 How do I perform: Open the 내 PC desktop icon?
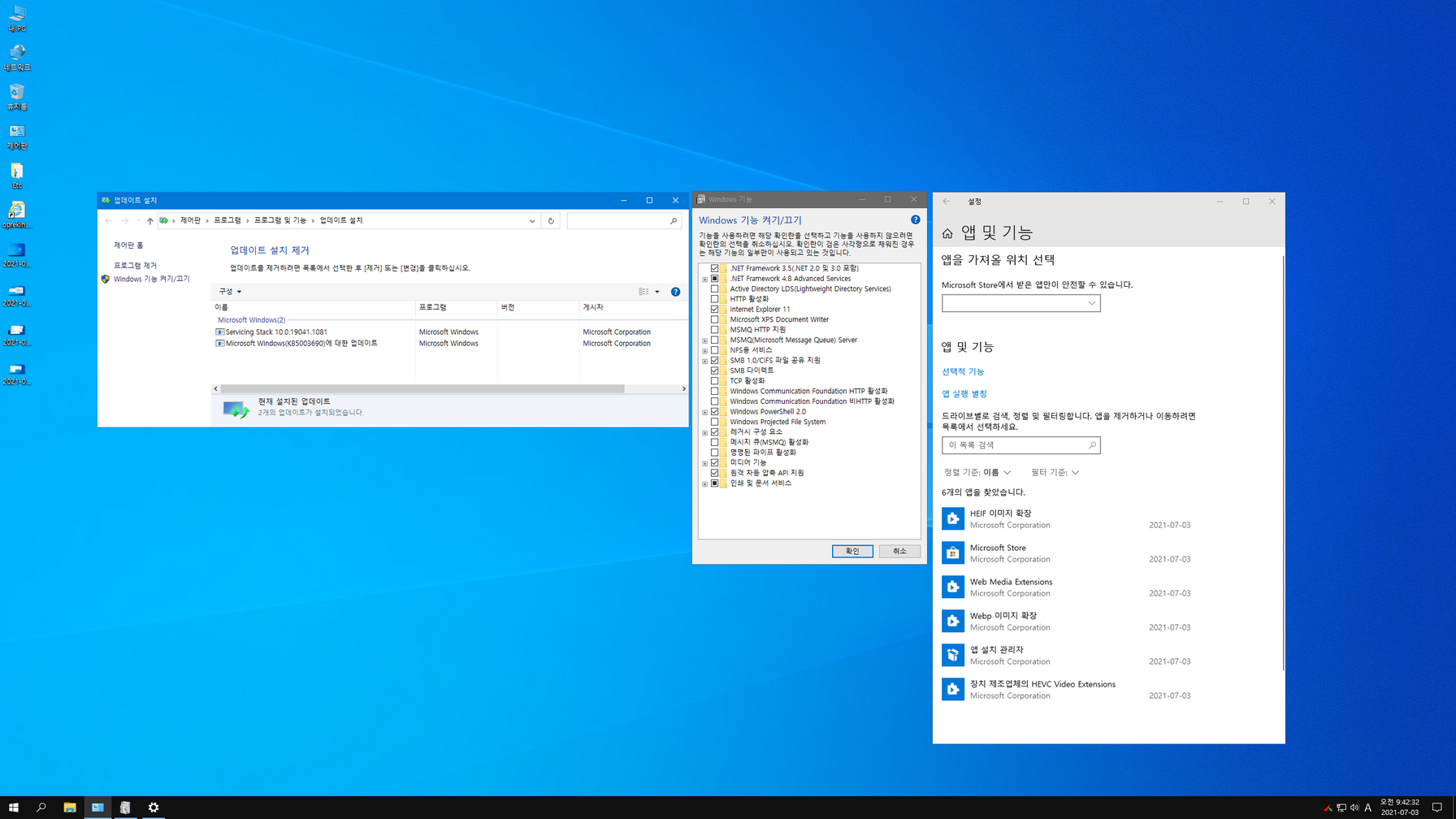pos(17,18)
